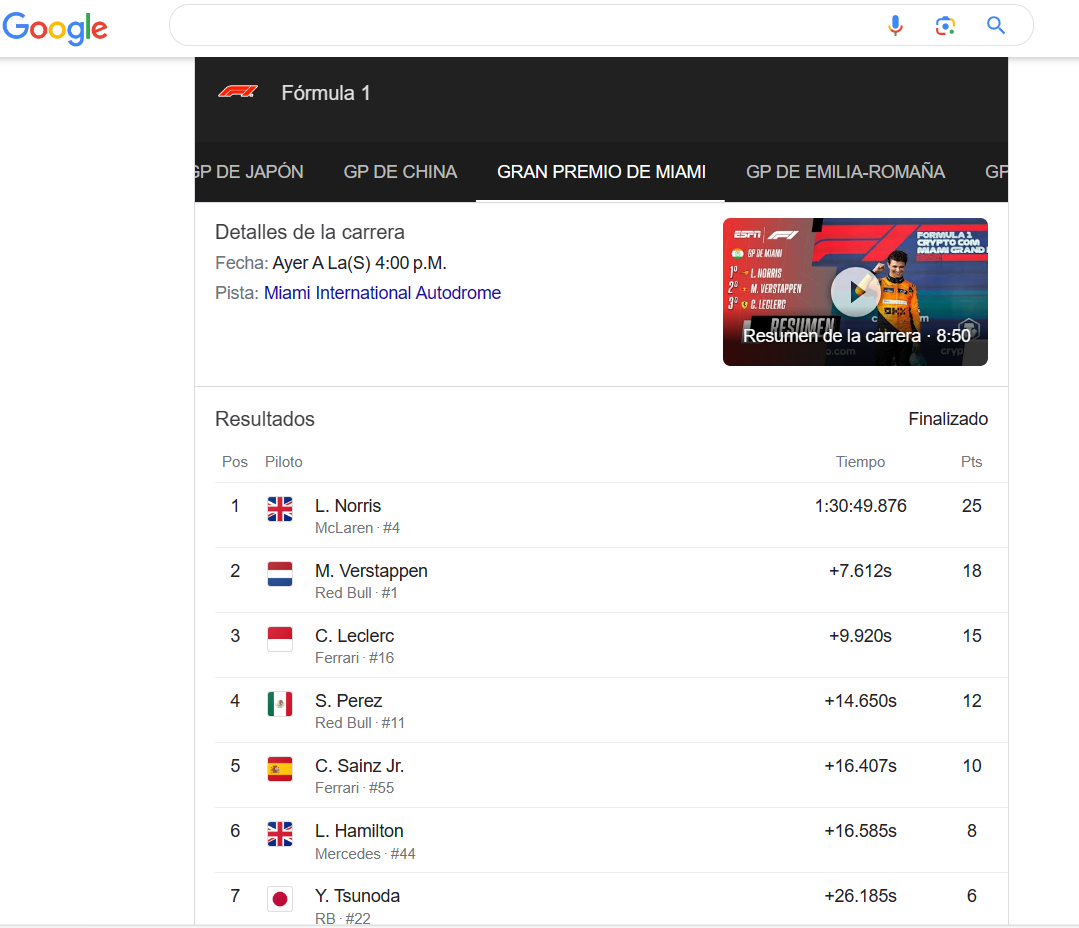Select driver C. Leclerc
Image resolution: width=1079 pixels, height=928 pixels.
click(x=354, y=636)
